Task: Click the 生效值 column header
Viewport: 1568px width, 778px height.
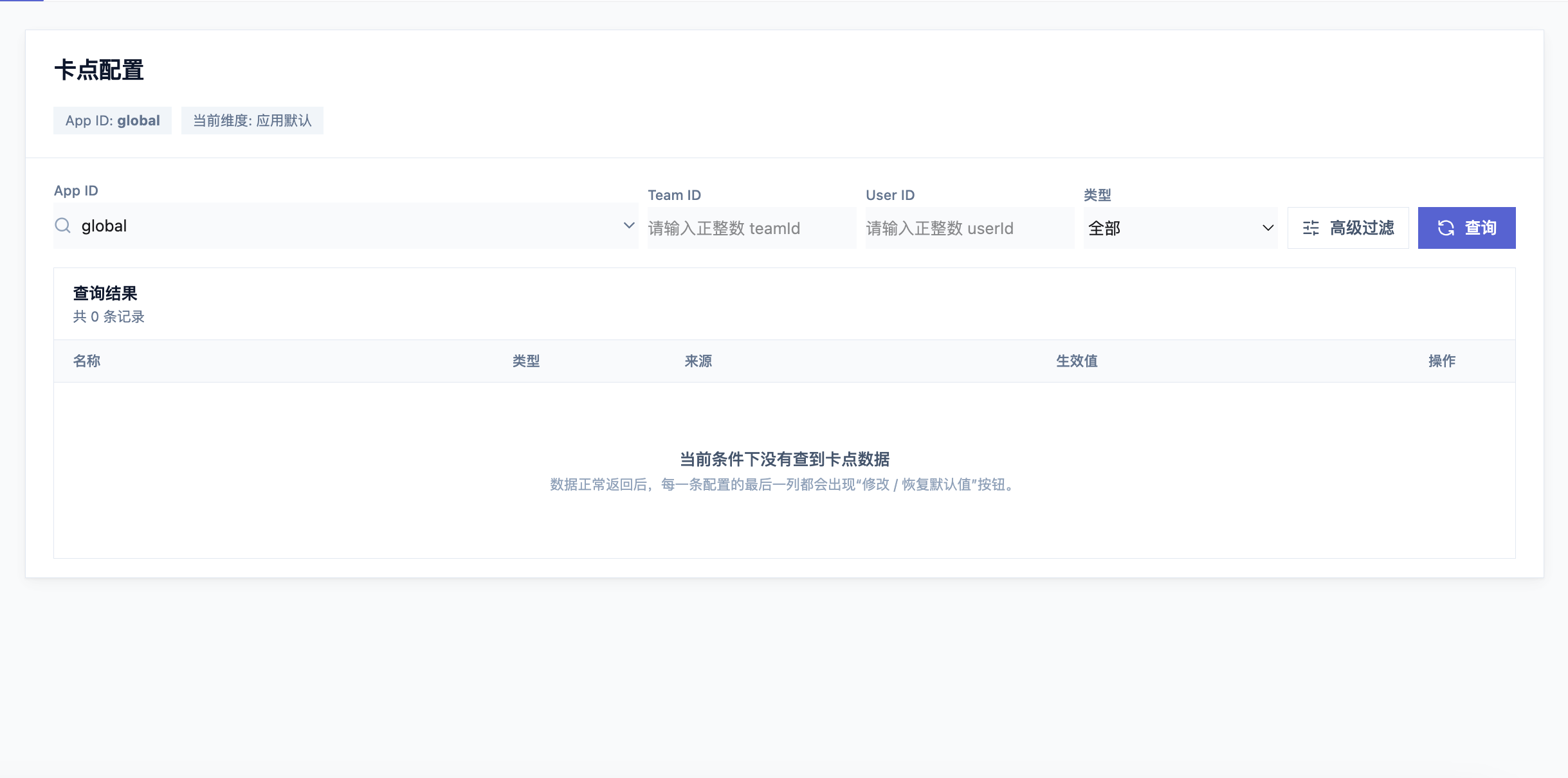Action: (x=1077, y=361)
